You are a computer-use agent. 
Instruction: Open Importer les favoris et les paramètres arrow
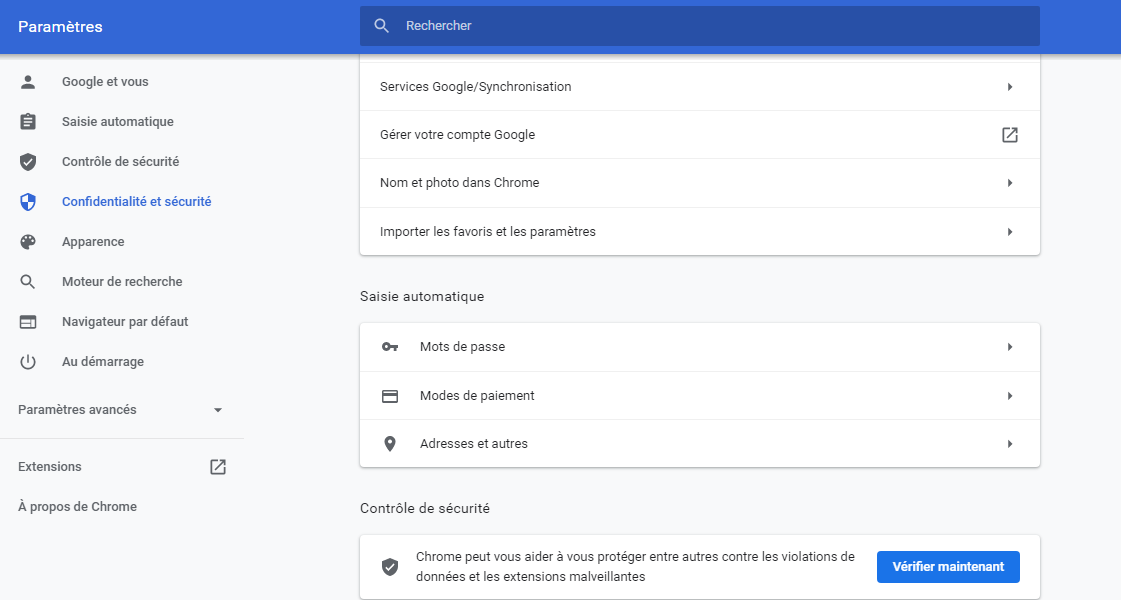coord(1010,232)
